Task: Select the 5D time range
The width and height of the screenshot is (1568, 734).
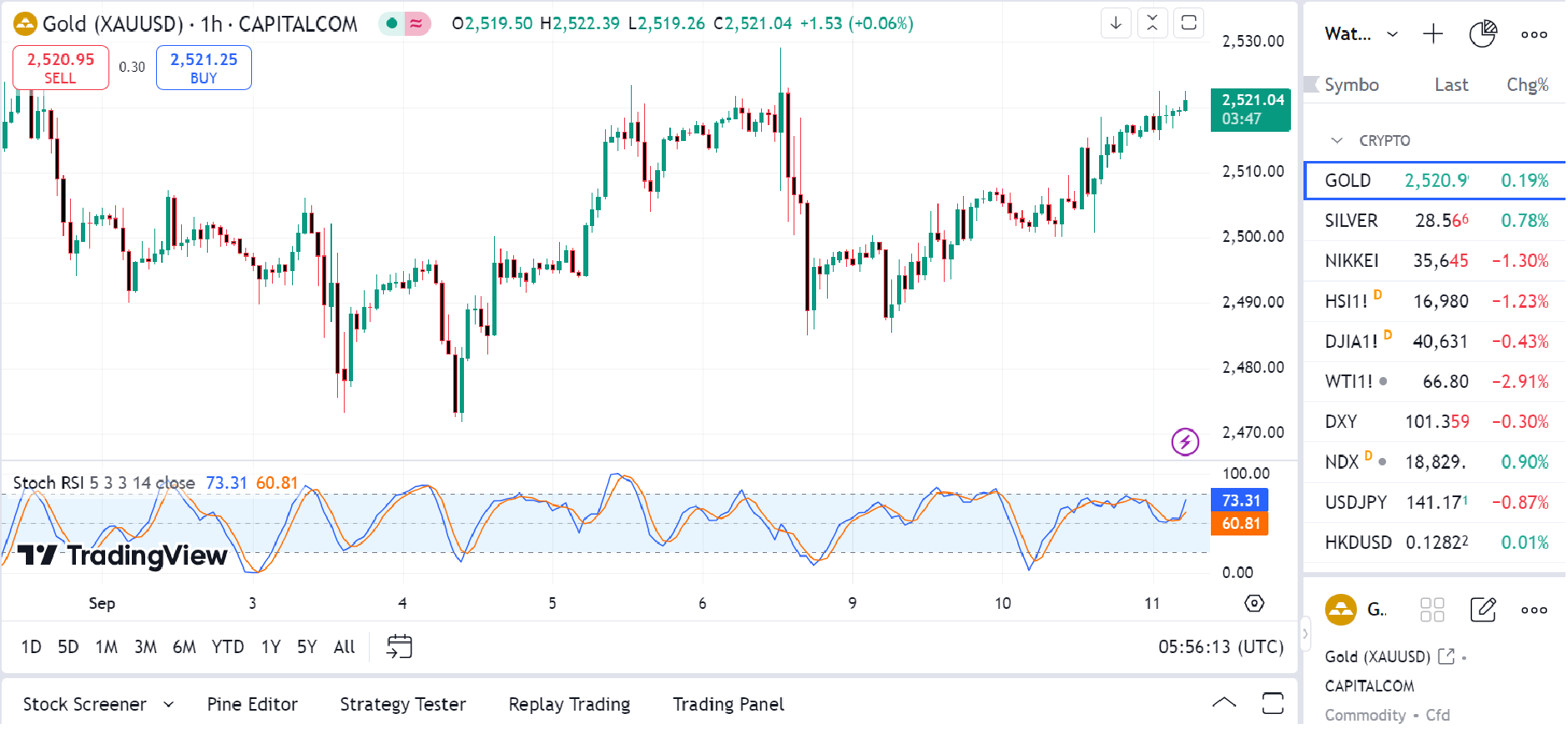Action: (68, 646)
